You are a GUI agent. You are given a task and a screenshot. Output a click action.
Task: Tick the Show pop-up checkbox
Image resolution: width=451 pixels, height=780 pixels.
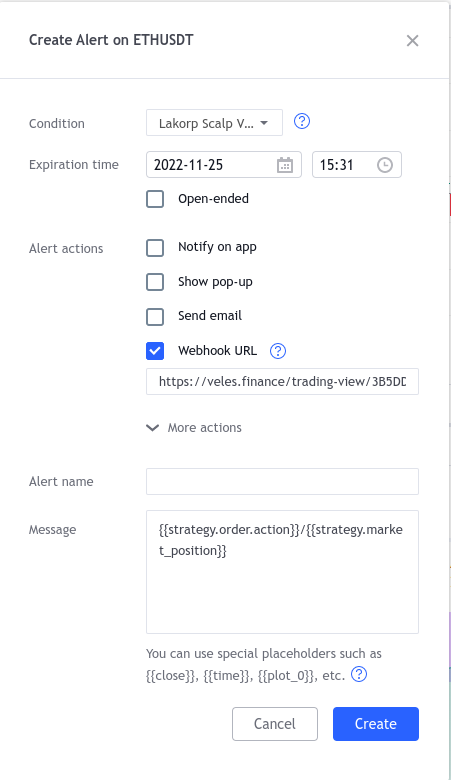tap(155, 282)
